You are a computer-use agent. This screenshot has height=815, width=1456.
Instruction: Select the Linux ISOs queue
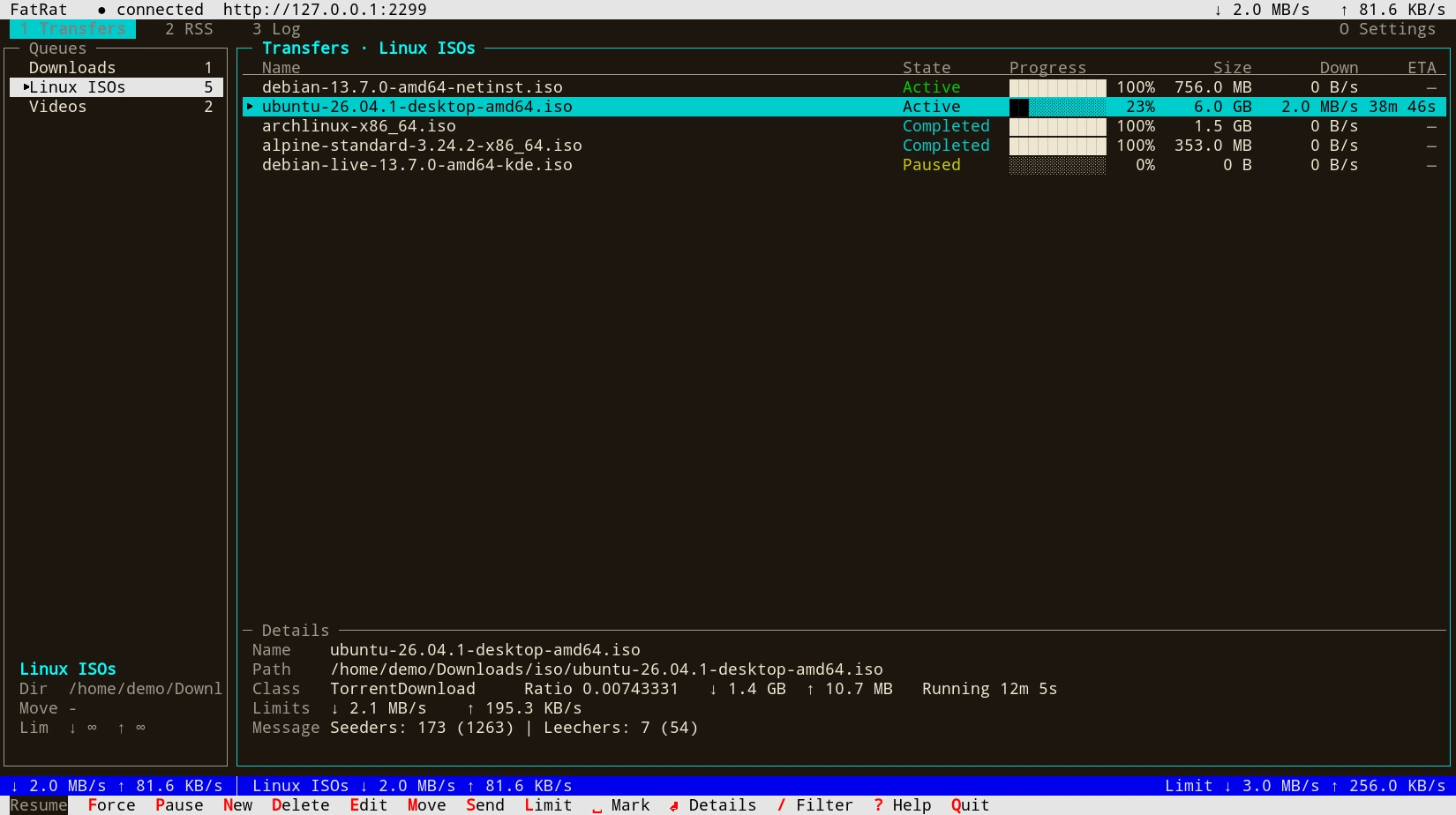click(x=116, y=87)
